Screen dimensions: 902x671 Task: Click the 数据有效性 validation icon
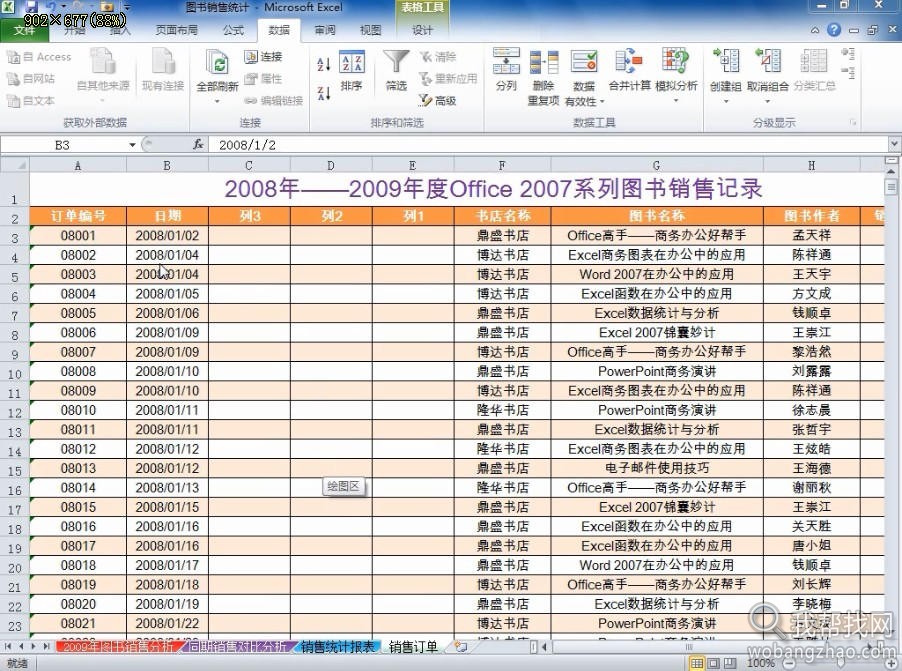point(584,62)
